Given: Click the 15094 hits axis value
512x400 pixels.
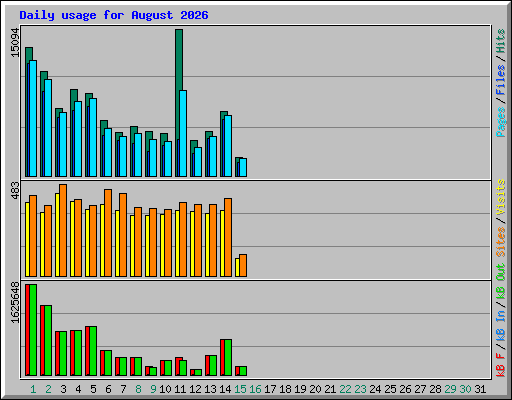Looking at the screenshot, I should point(16,43).
